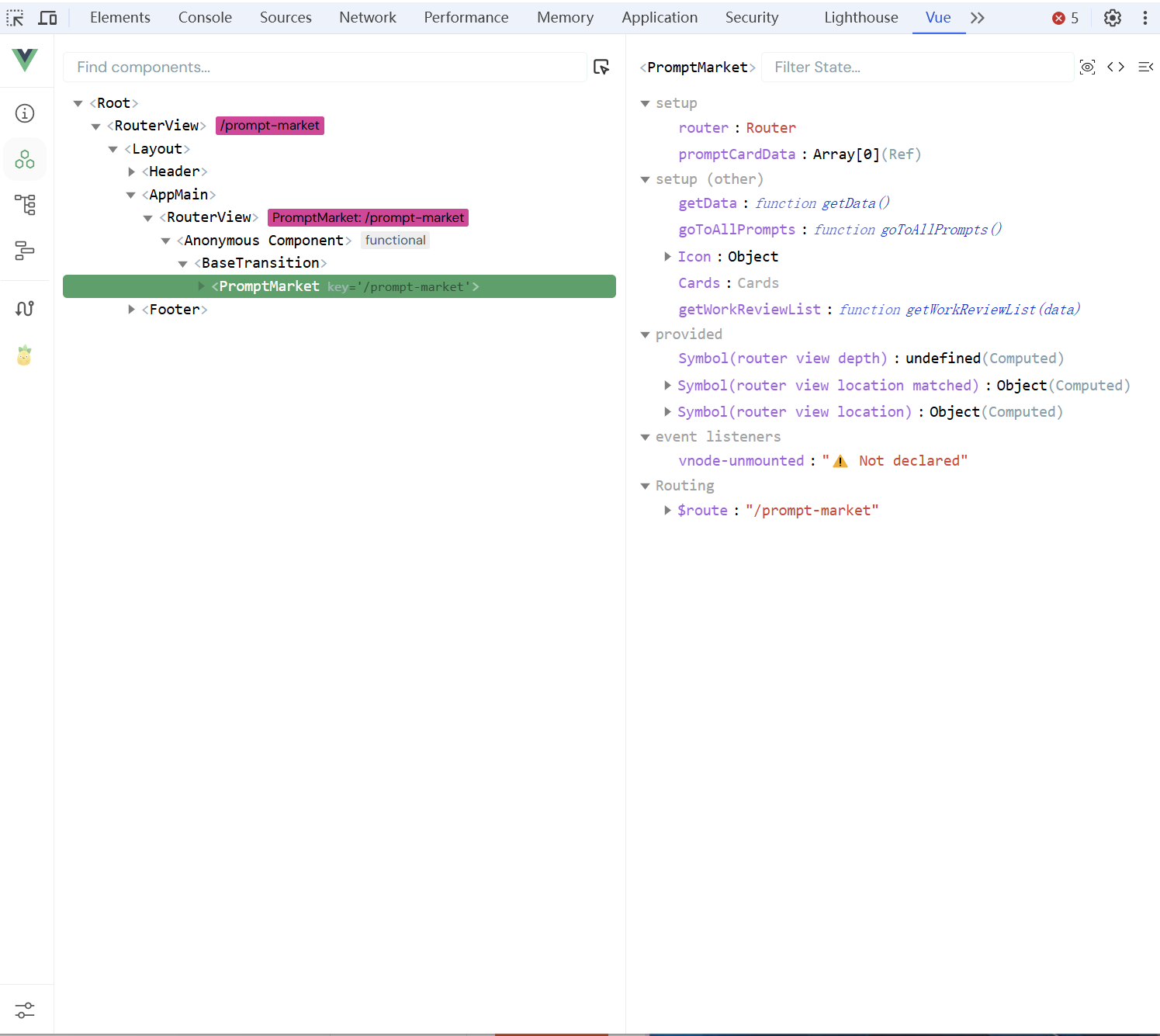The height and width of the screenshot is (1036, 1160).
Task: Collapse the Layout node arrow
Action: (x=113, y=149)
